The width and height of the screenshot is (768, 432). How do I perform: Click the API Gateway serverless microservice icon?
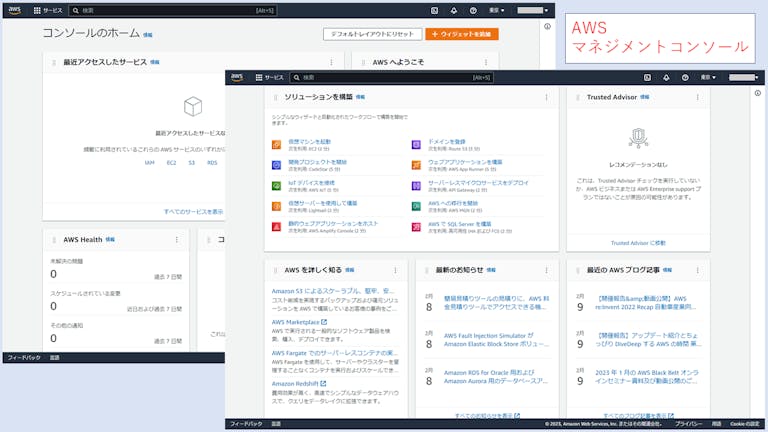(416, 186)
